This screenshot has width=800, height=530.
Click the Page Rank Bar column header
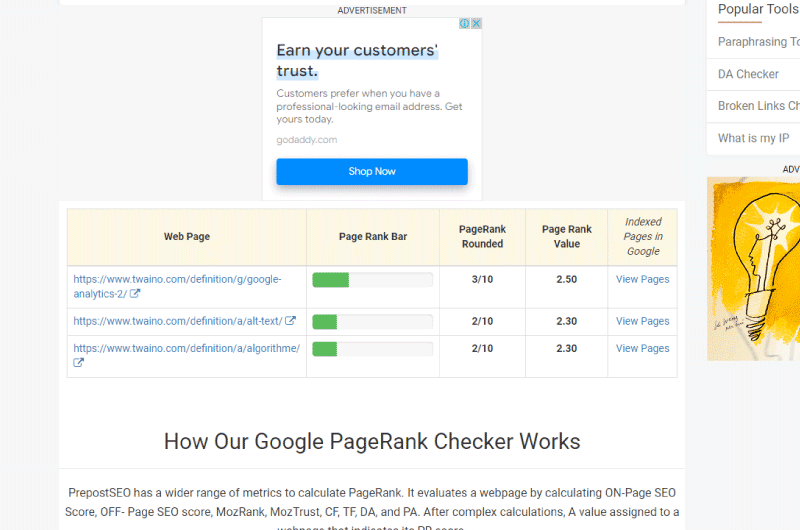373,237
